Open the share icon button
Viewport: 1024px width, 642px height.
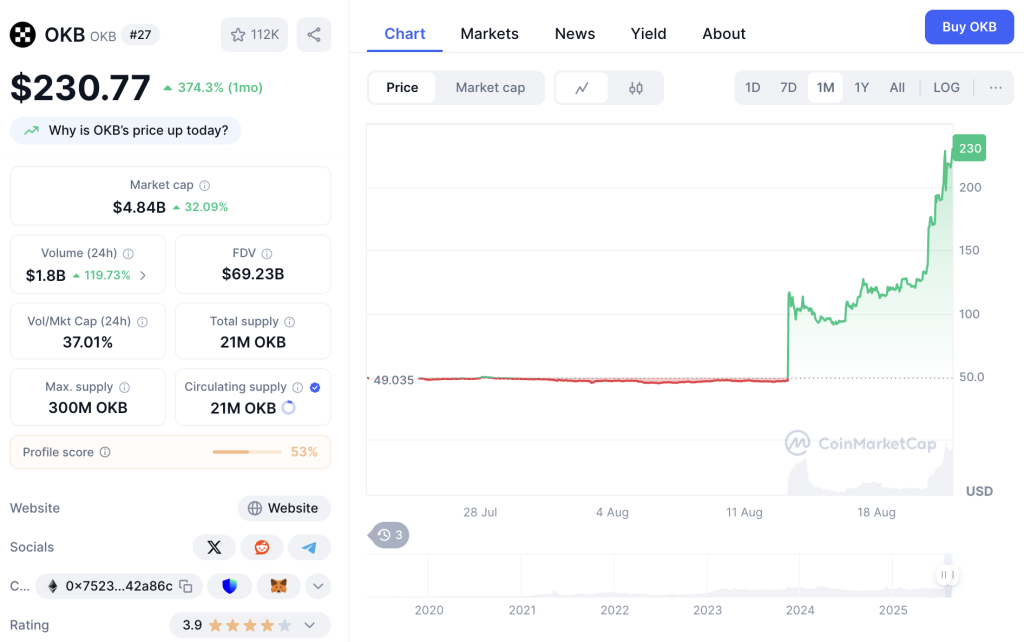(313, 35)
